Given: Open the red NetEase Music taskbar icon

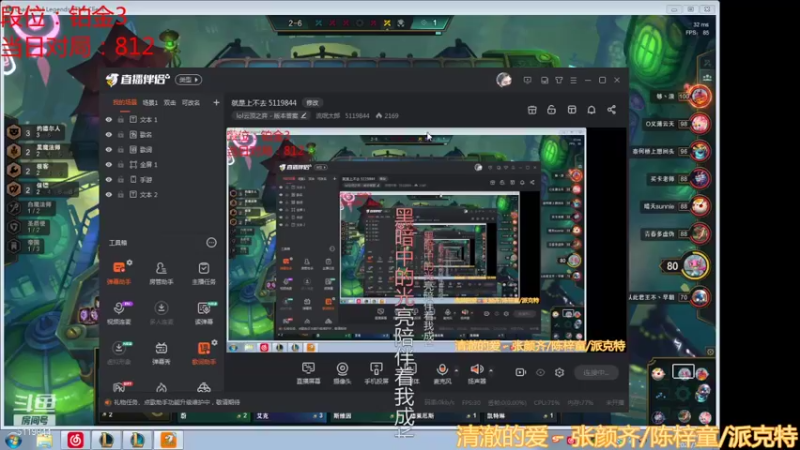Looking at the screenshot, I should click(x=75, y=440).
